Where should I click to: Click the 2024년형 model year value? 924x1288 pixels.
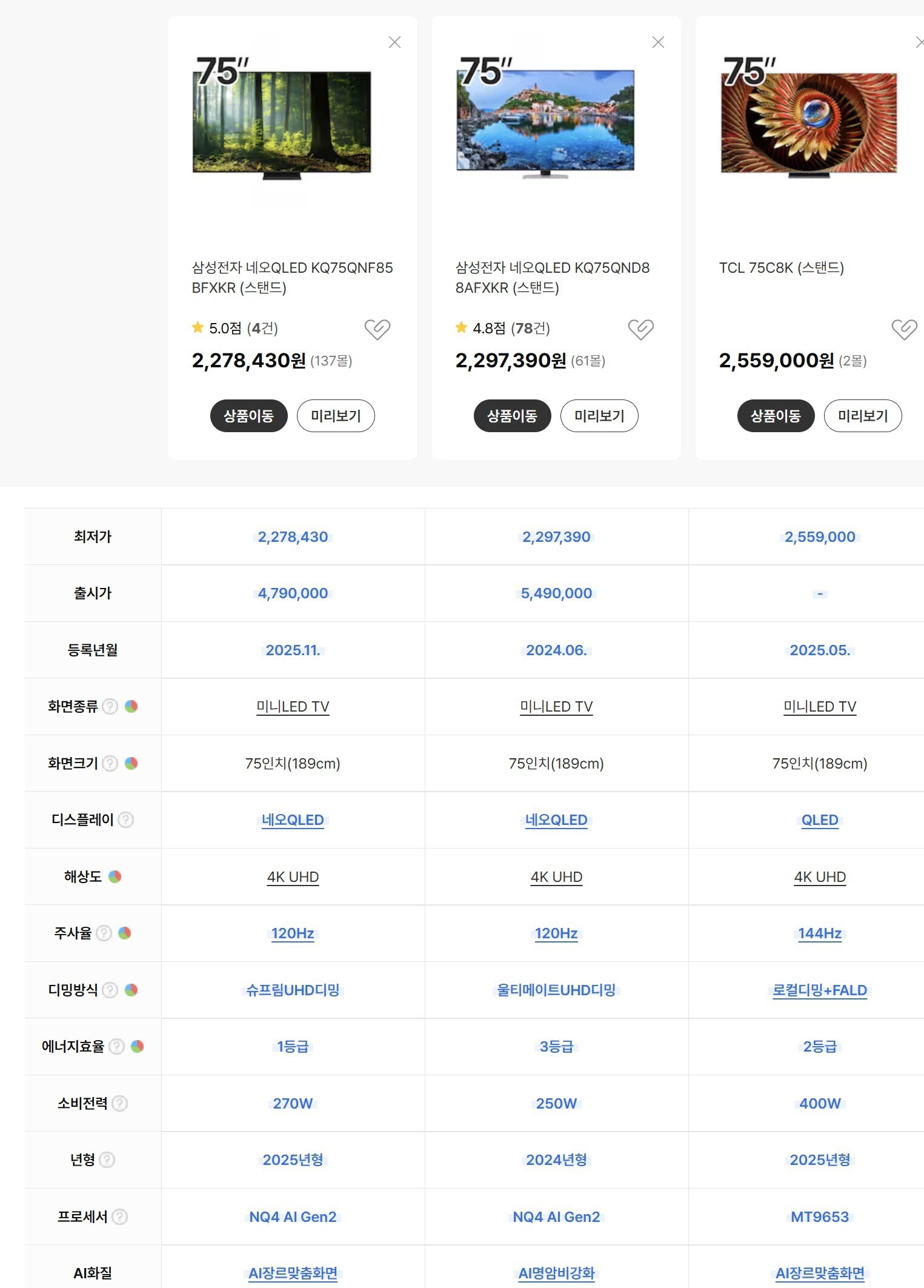556,1160
